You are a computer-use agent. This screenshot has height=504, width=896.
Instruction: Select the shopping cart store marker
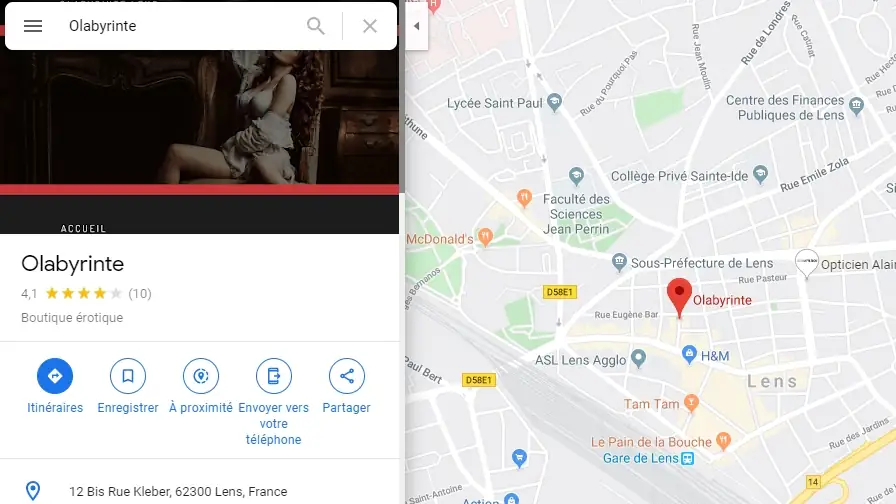coord(519,458)
